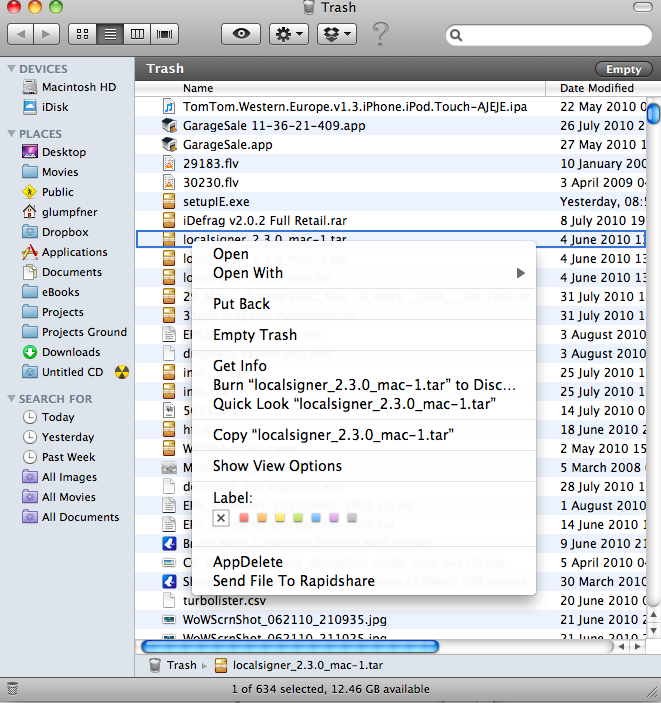Choose Show View Options

coord(364,466)
